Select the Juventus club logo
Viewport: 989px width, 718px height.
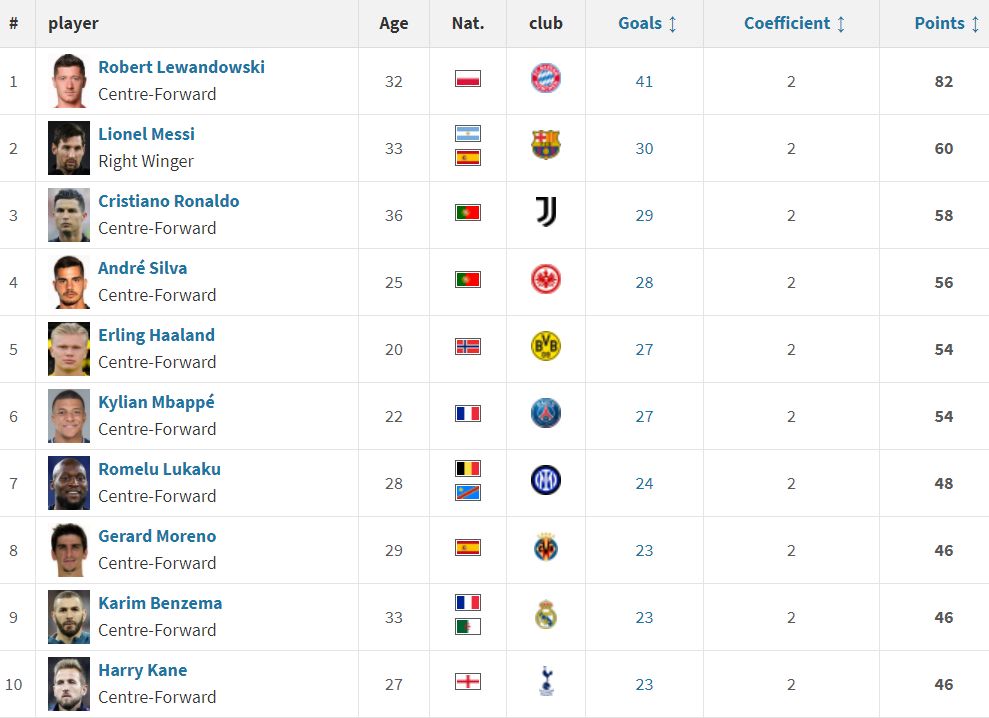tap(546, 212)
